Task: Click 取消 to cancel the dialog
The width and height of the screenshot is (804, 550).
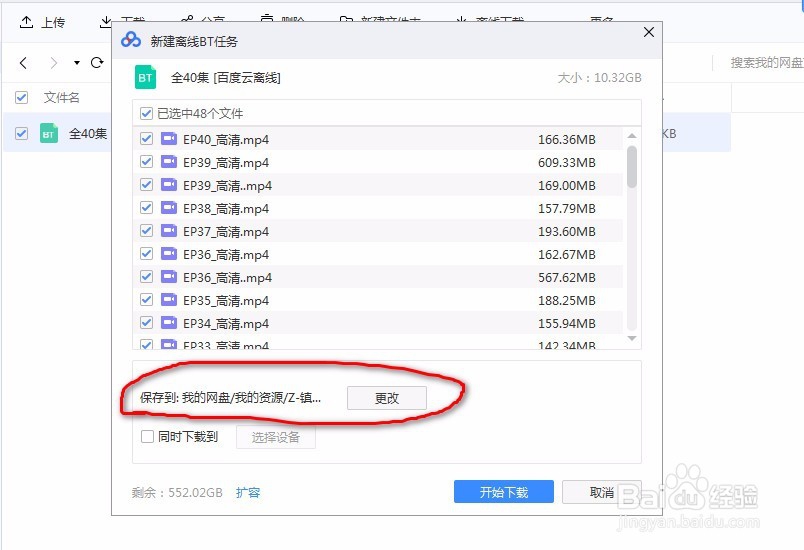Action: point(601,492)
